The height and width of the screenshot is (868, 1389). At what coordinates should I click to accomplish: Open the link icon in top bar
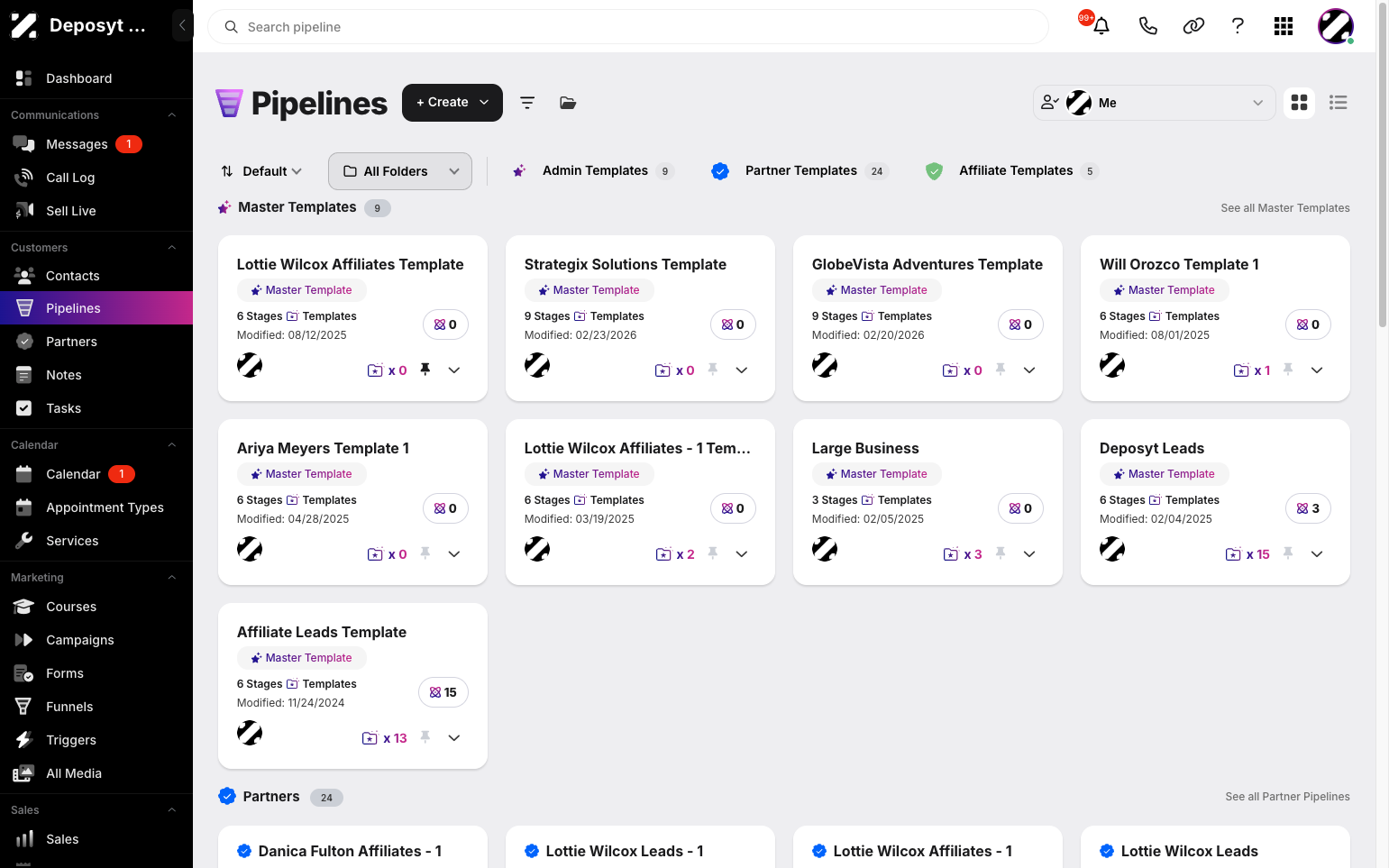click(1193, 26)
